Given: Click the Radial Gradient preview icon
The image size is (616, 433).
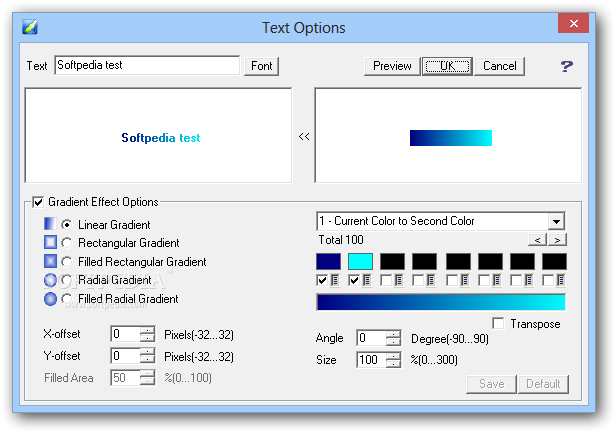Looking at the screenshot, I should click(50, 280).
